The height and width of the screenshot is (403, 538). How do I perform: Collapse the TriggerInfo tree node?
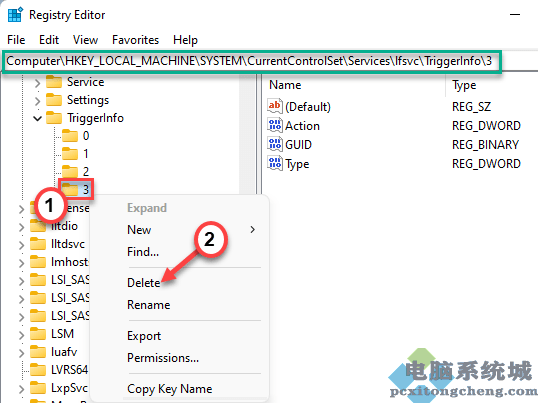pos(37,118)
